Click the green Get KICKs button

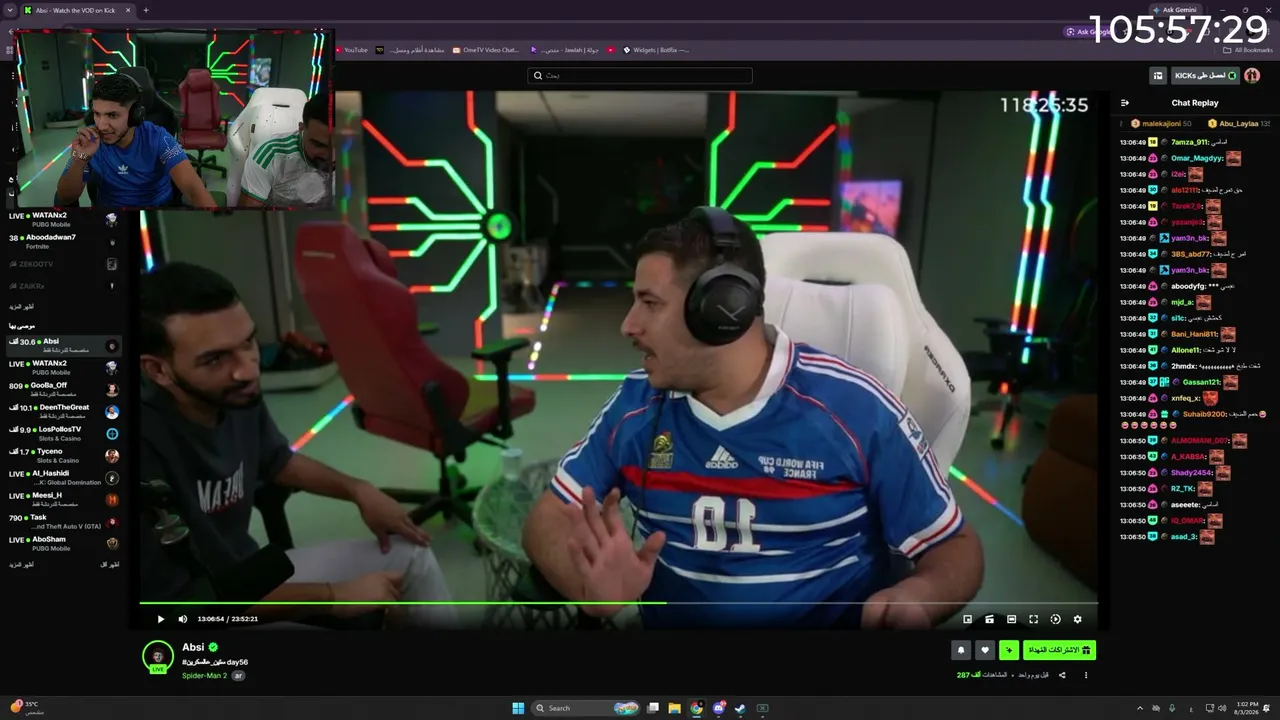(x=1206, y=75)
